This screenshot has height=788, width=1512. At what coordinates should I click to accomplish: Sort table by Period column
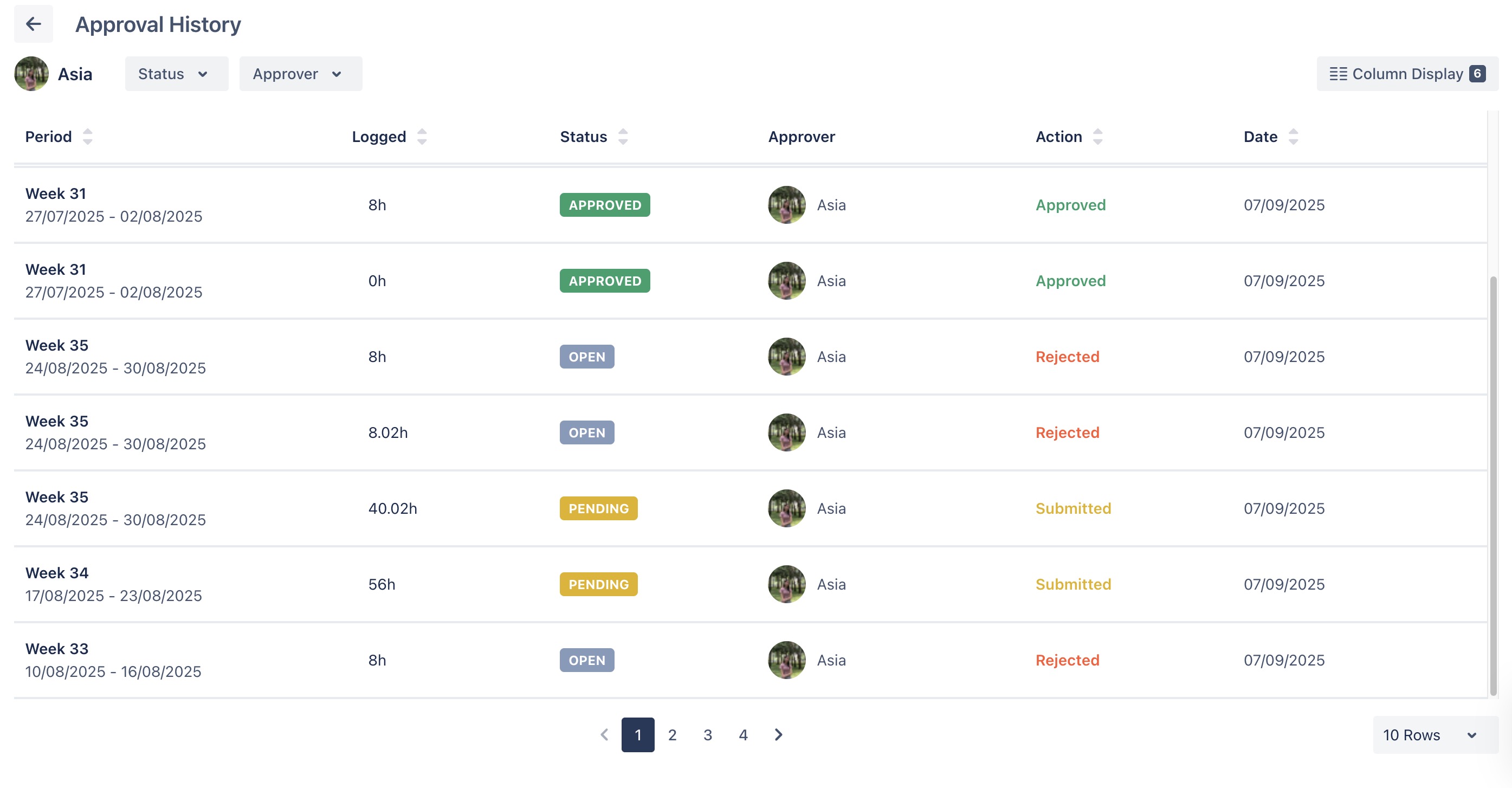tap(87, 137)
